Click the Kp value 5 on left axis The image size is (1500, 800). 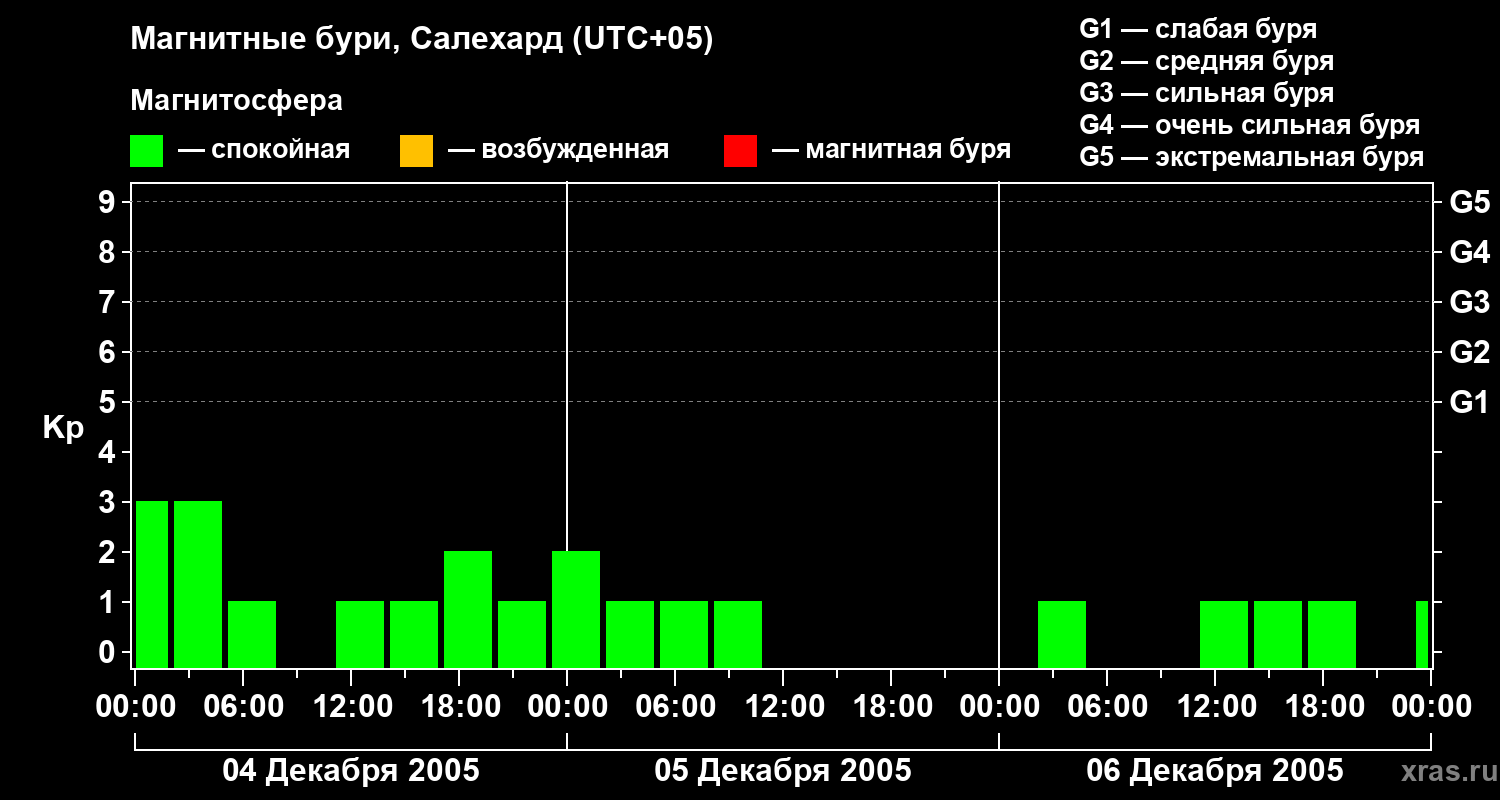tap(108, 402)
